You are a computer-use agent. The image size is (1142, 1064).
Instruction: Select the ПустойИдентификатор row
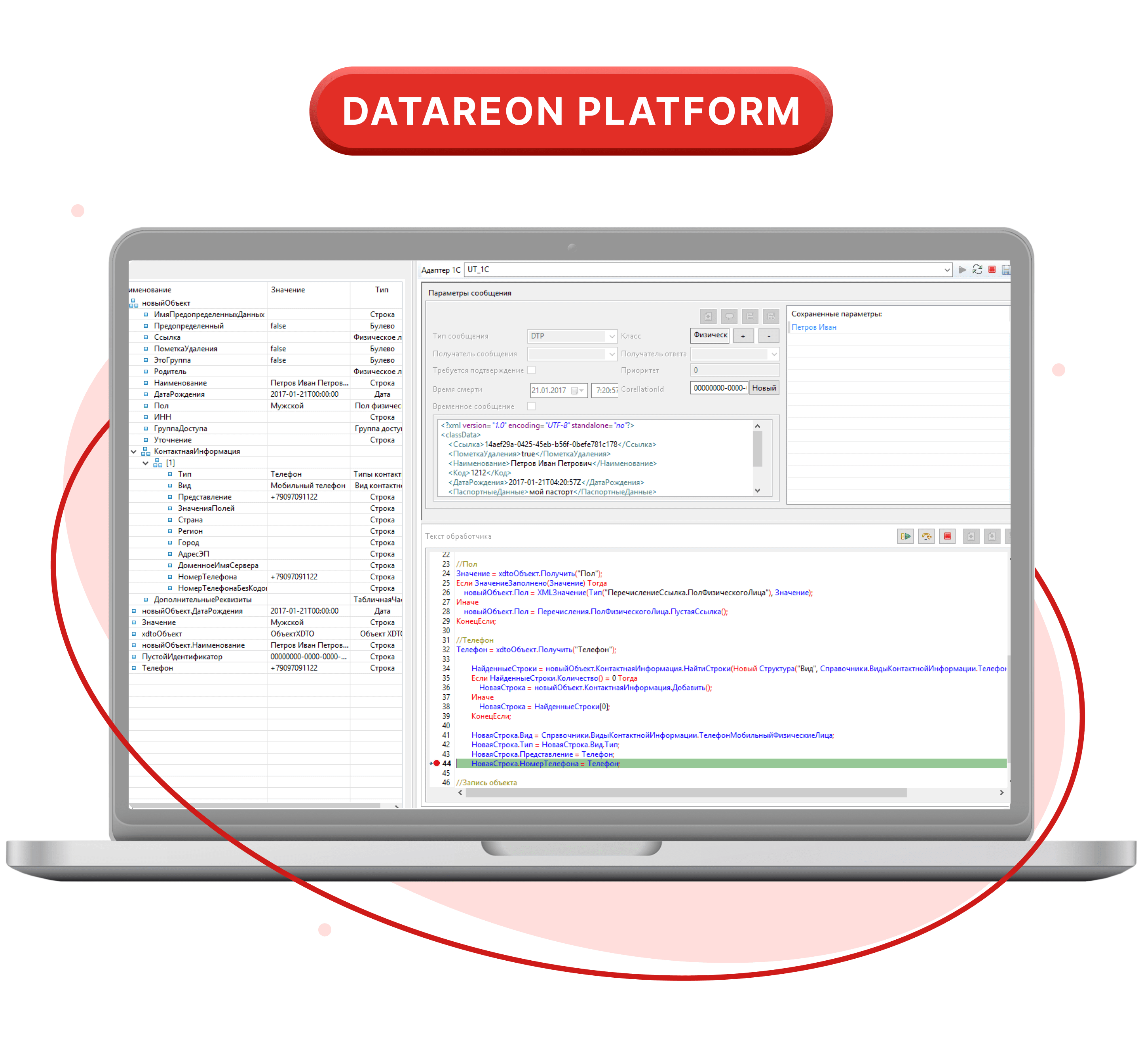(265, 657)
